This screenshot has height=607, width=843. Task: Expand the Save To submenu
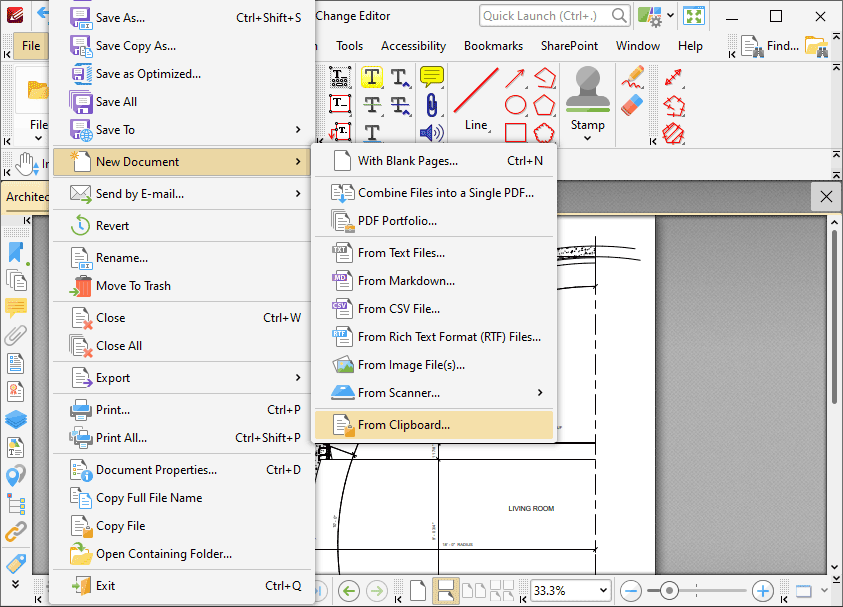click(298, 130)
